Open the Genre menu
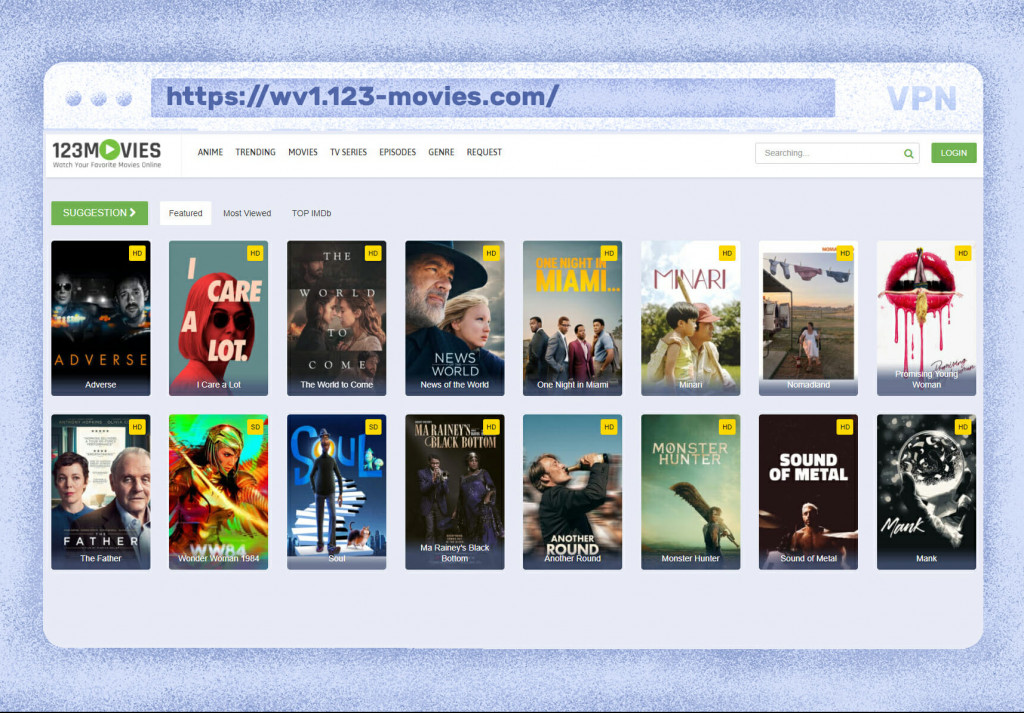This screenshot has width=1024, height=713. 441,152
